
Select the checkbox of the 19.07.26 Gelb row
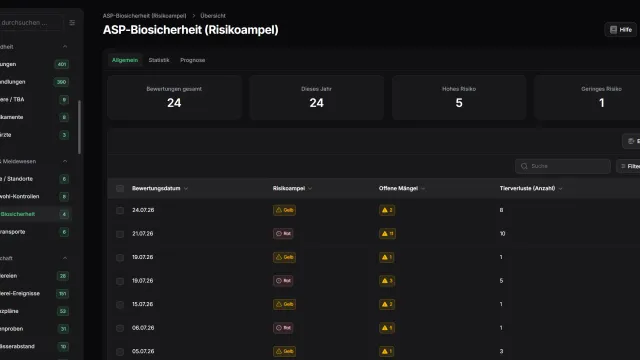120,258
